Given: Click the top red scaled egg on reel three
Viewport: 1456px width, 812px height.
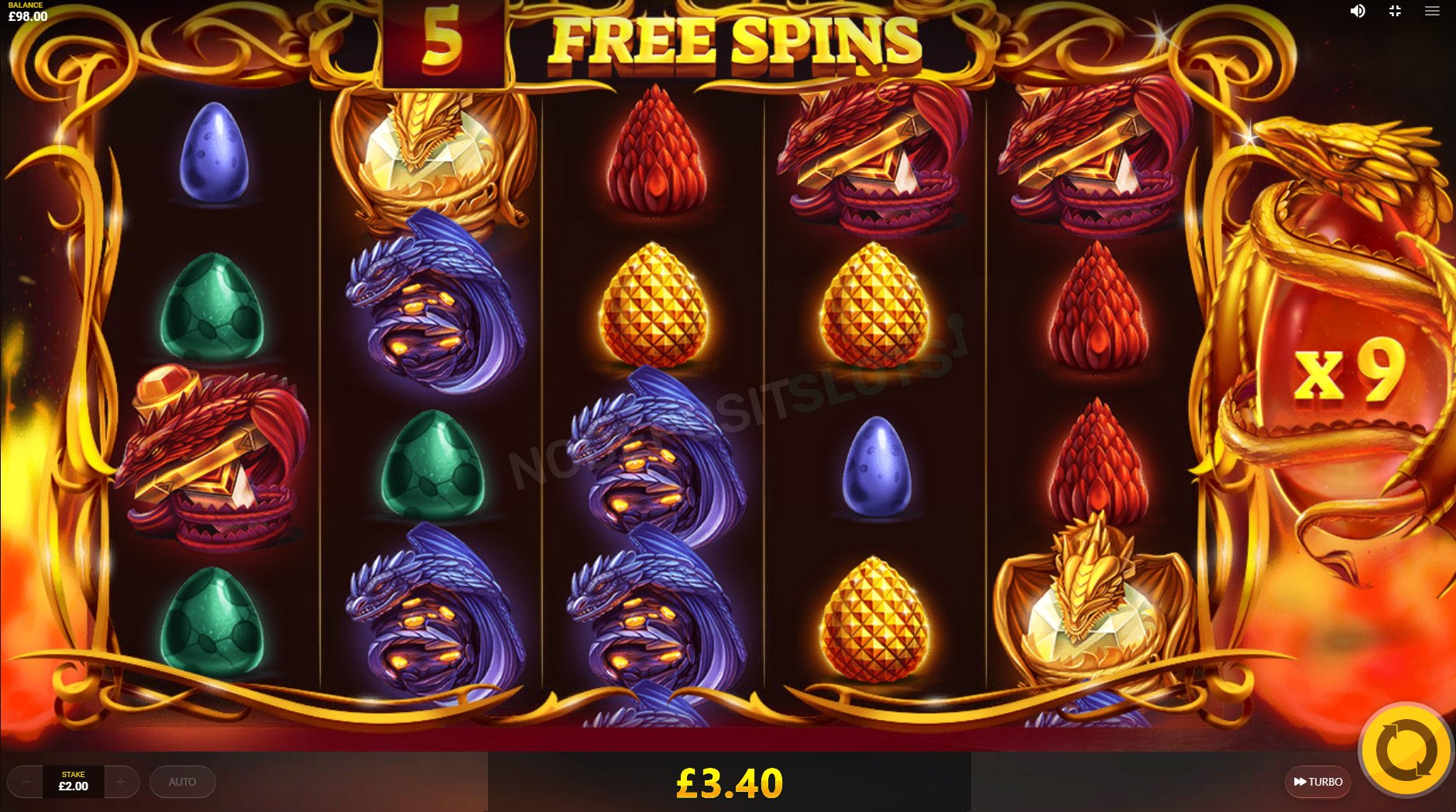Looking at the screenshot, I should (x=655, y=149).
